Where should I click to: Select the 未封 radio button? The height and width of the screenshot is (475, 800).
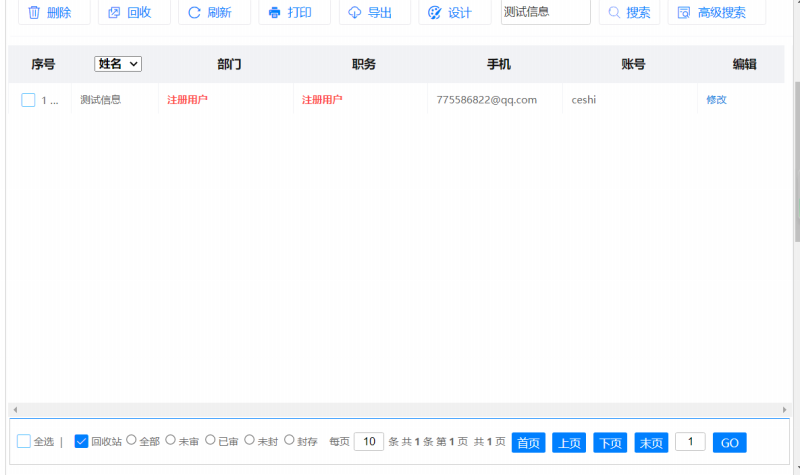coord(249,440)
